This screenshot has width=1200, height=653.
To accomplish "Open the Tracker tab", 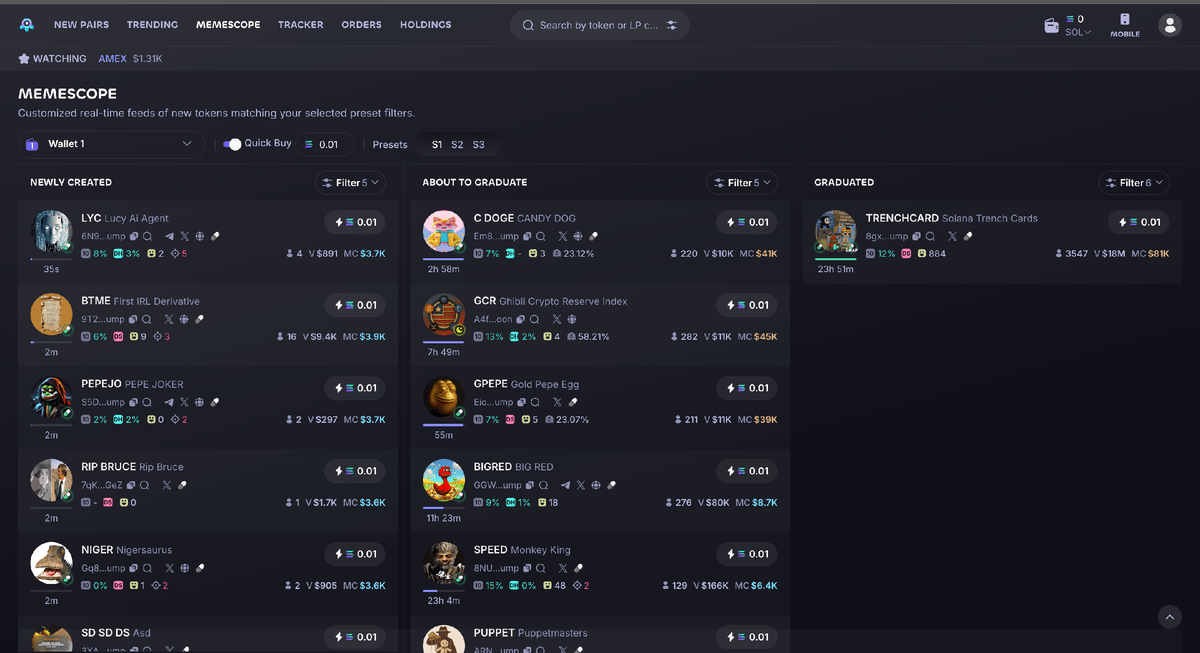I will tap(301, 25).
